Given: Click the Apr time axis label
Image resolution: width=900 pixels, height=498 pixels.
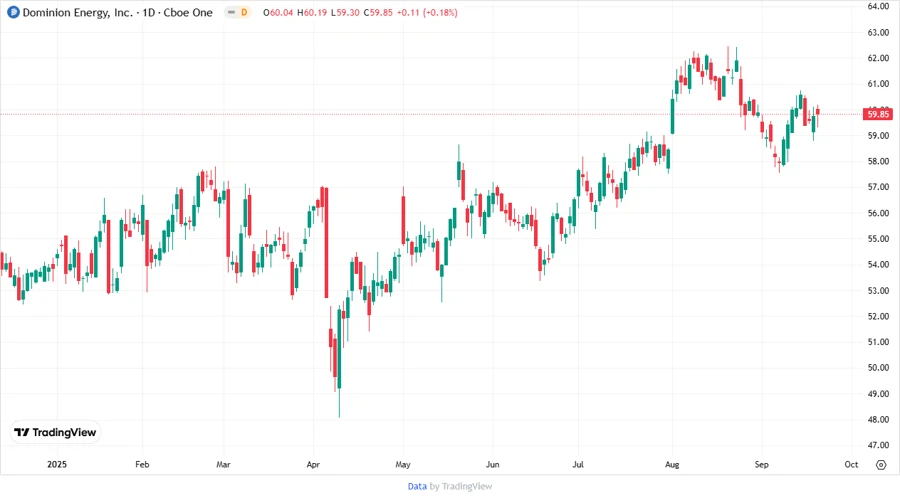Looking at the screenshot, I should tap(313, 465).
